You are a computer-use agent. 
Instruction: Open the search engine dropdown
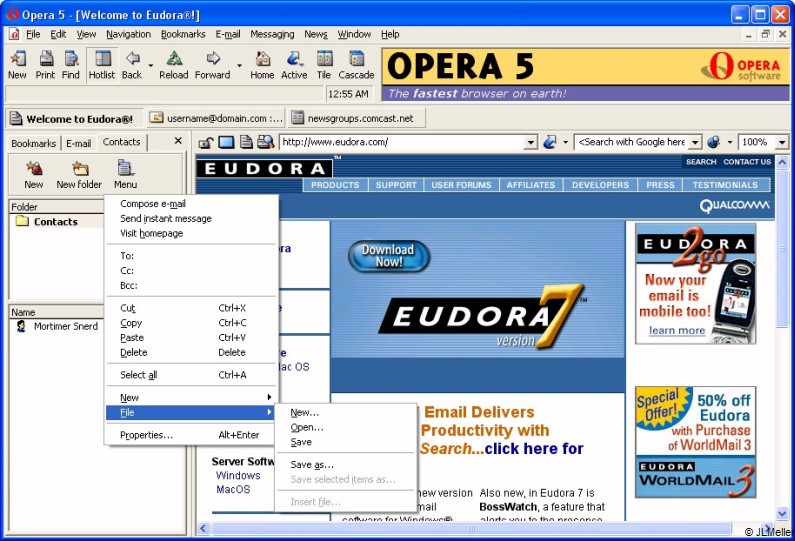(x=695, y=143)
